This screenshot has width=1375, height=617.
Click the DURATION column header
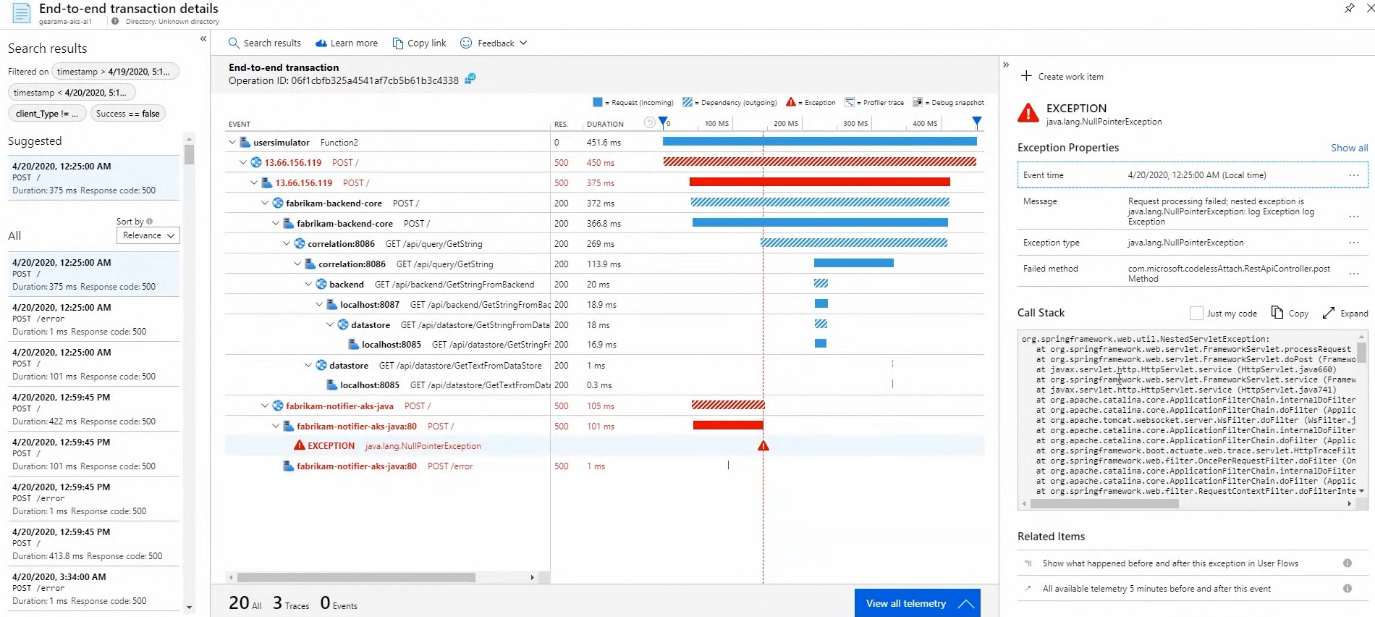tap(605, 124)
